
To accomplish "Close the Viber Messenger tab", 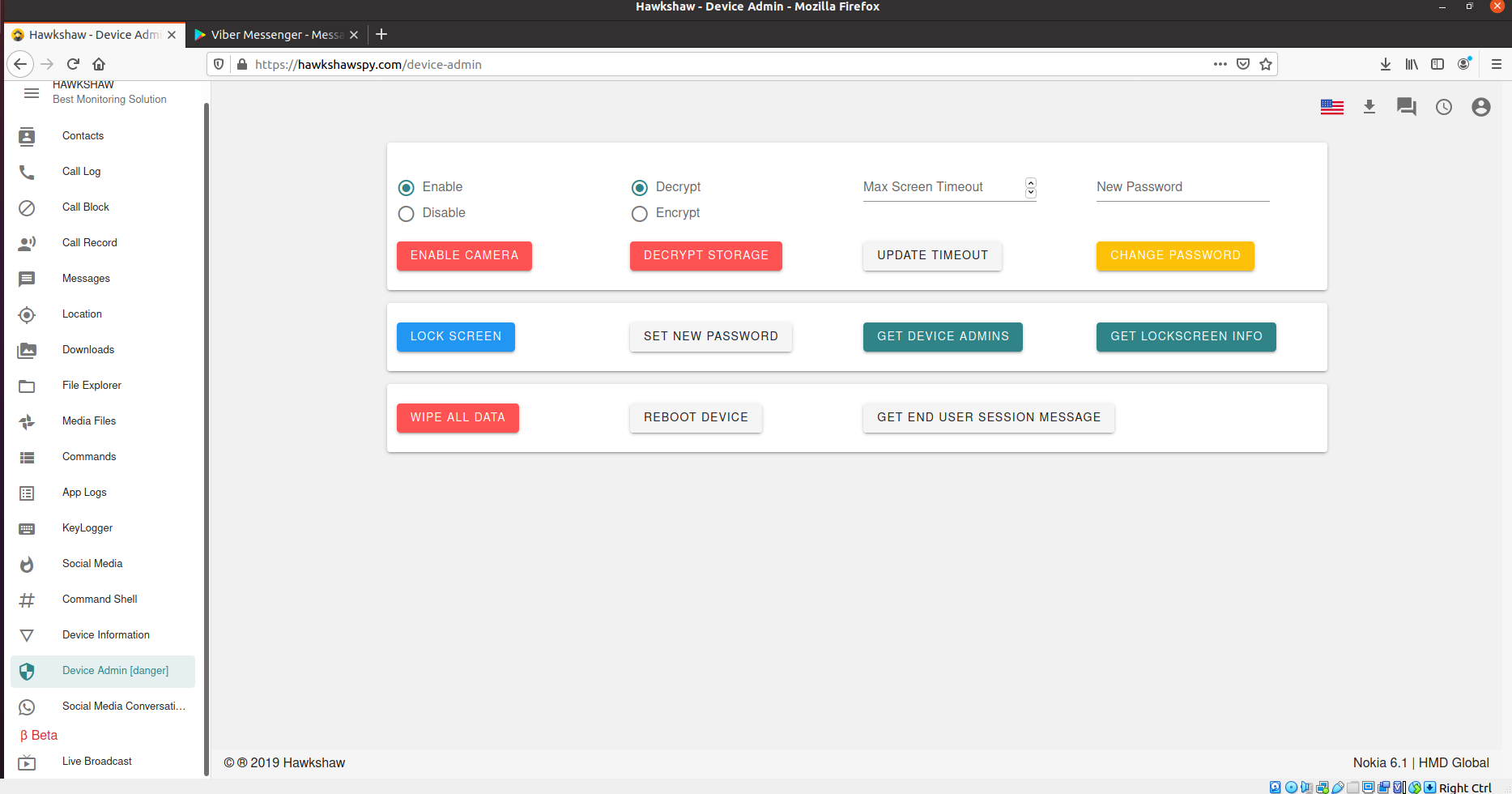I will (x=354, y=35).
